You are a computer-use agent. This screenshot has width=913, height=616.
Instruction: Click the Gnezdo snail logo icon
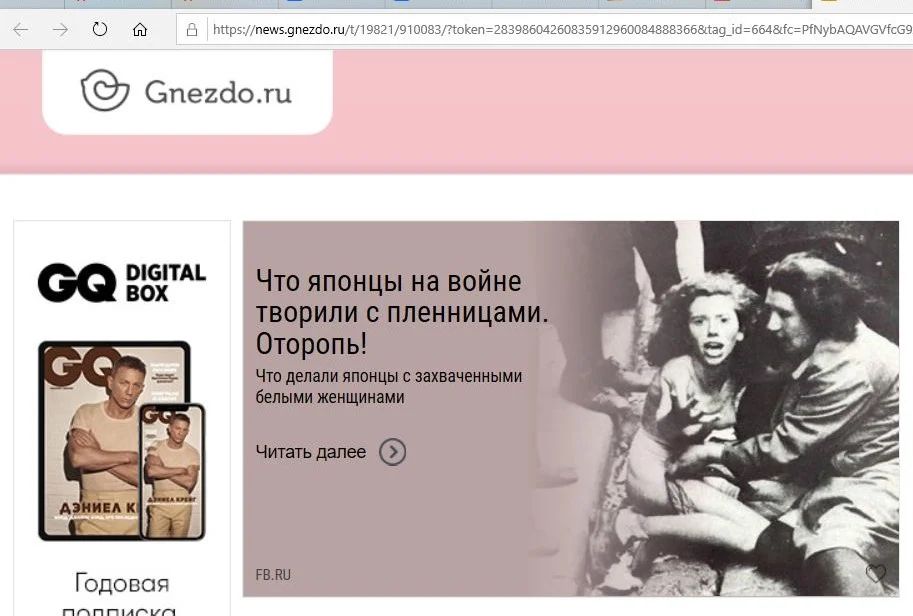pos(105,90)
